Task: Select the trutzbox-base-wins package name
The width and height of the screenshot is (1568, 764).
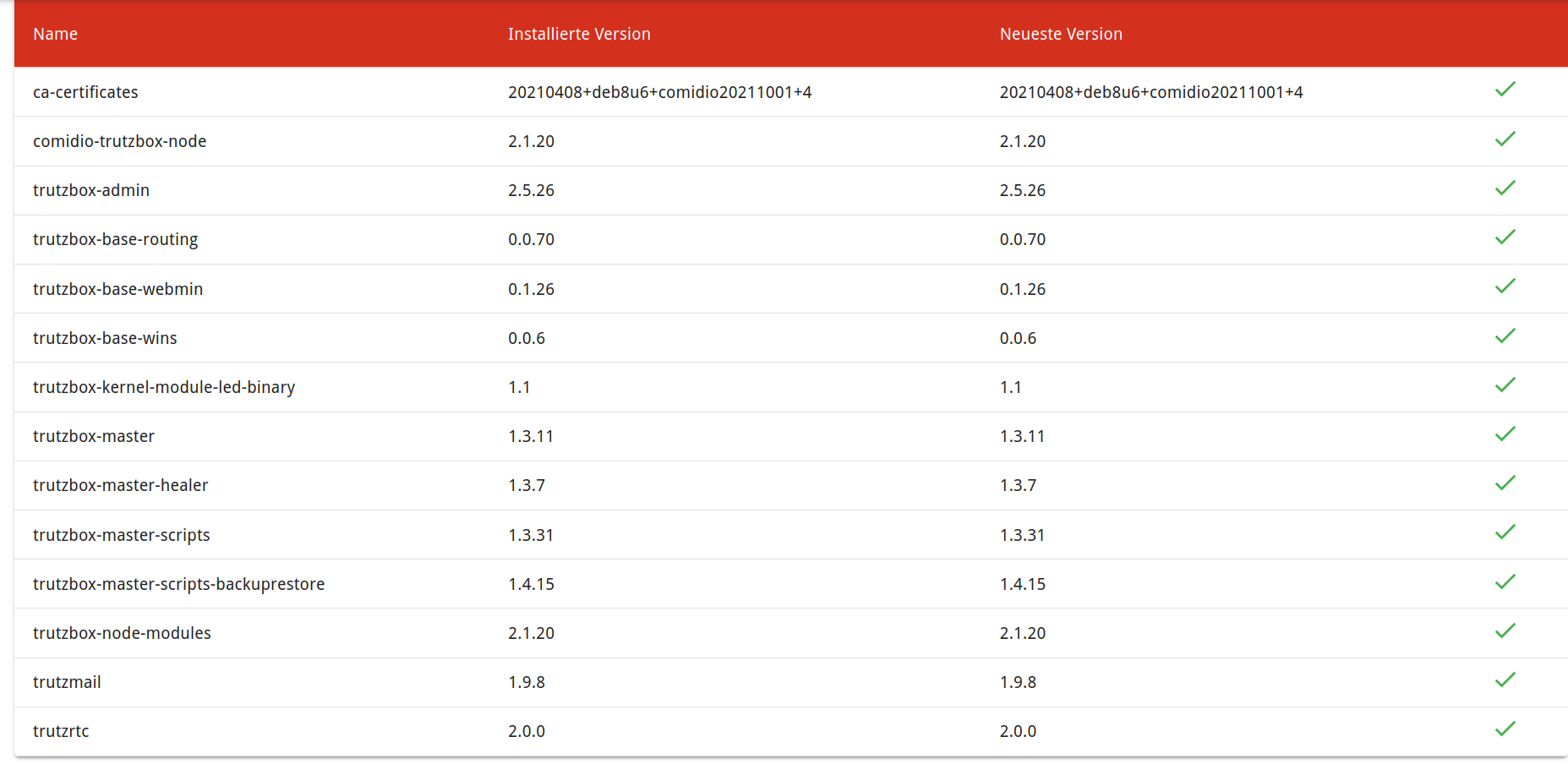Action: pos(105,338)
